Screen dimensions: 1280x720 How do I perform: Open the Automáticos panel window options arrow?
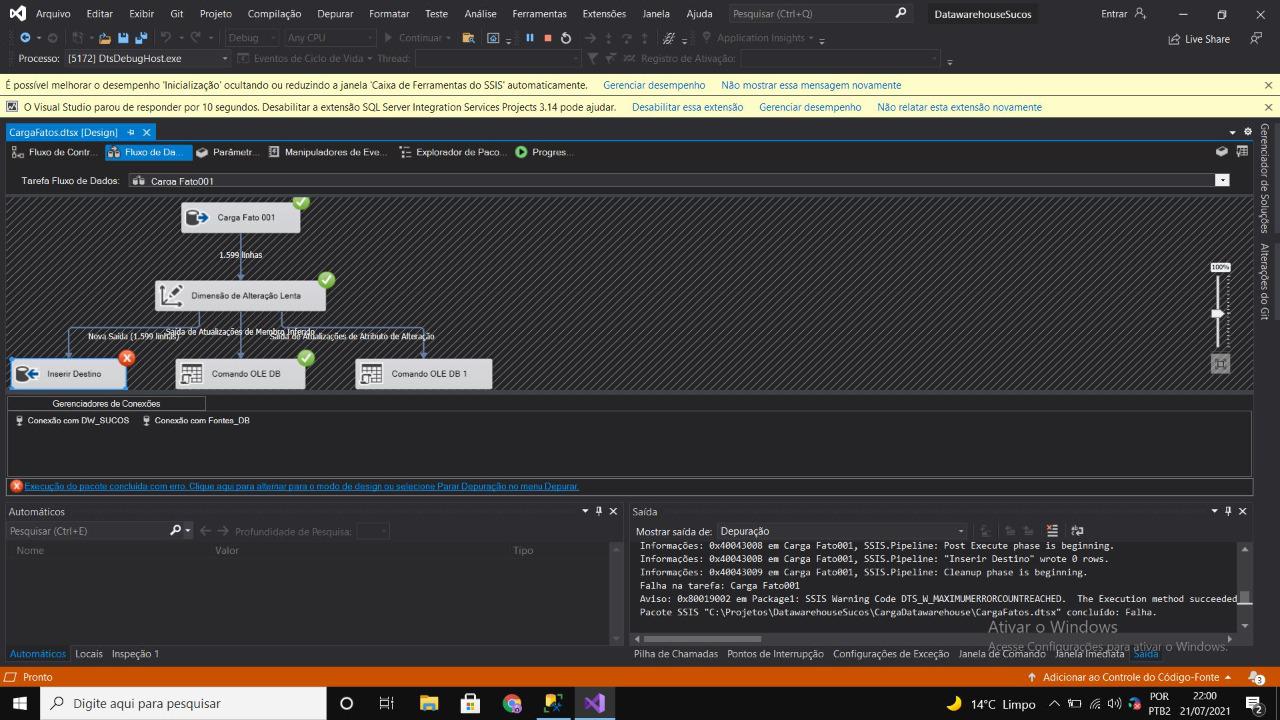click(586, 511)
